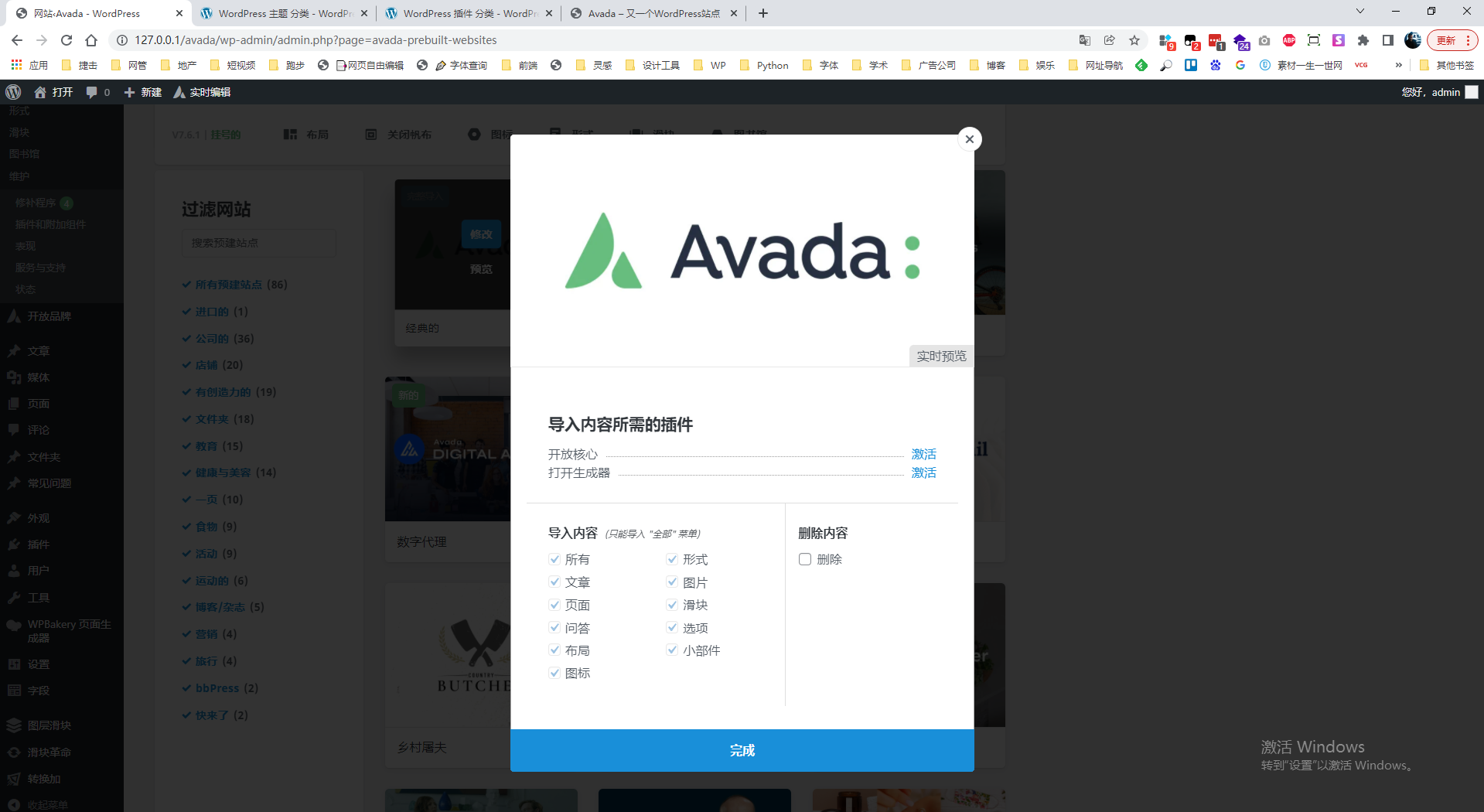Open the 应用 apps shortcut
The width and height of the screenshot is (1484, 812).
(x=29, y=65)
